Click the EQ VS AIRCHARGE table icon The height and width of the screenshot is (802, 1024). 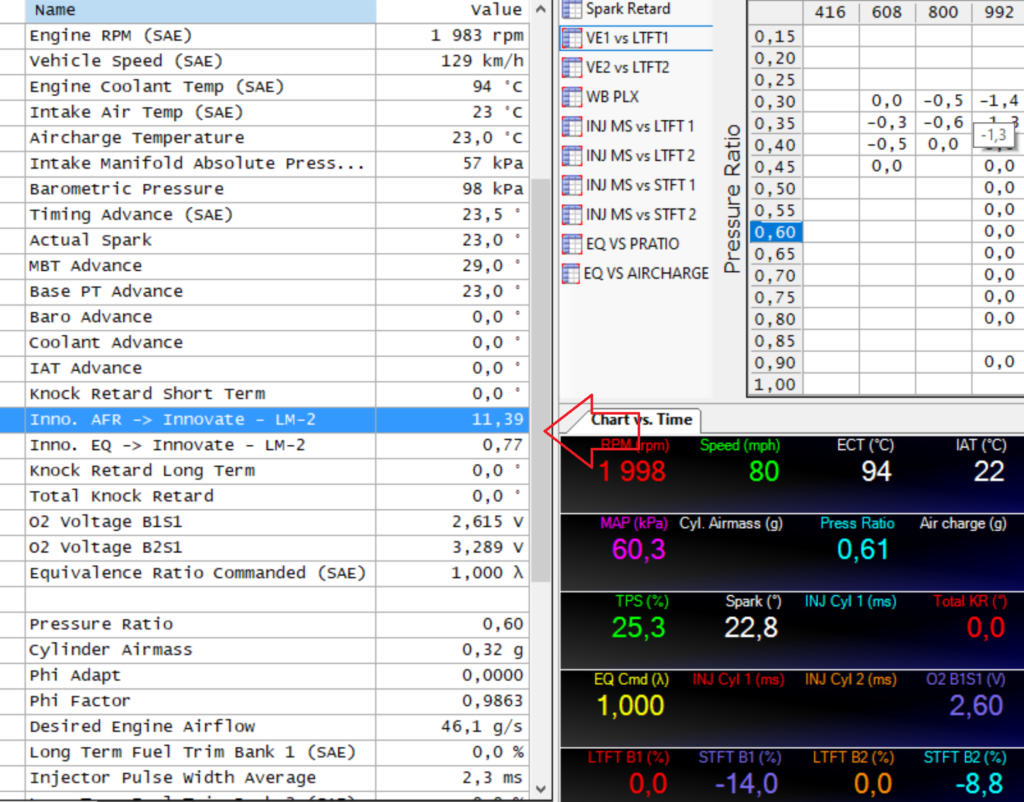pos(571,273)
